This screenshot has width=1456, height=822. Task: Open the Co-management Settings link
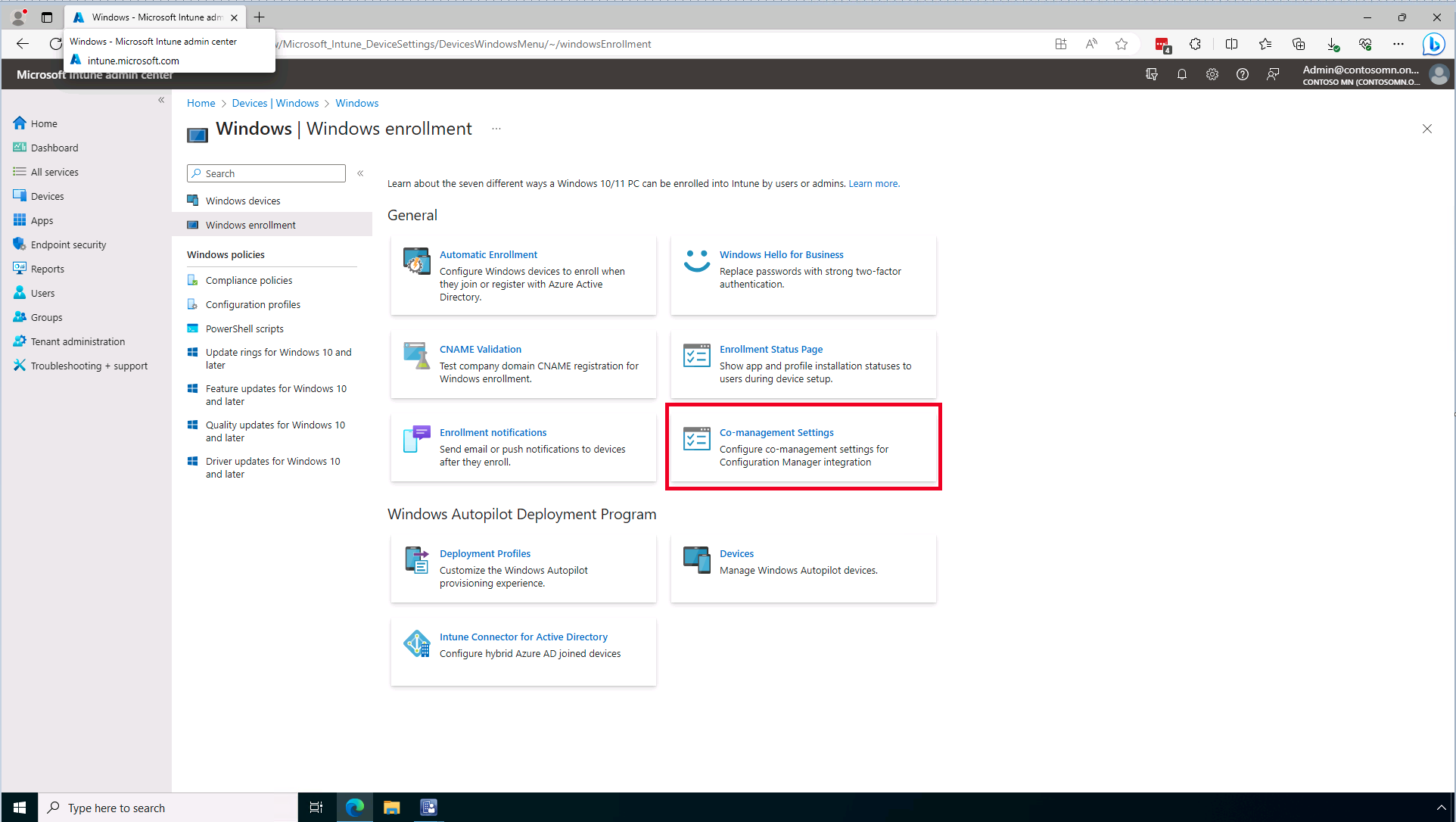pos(776,432)
